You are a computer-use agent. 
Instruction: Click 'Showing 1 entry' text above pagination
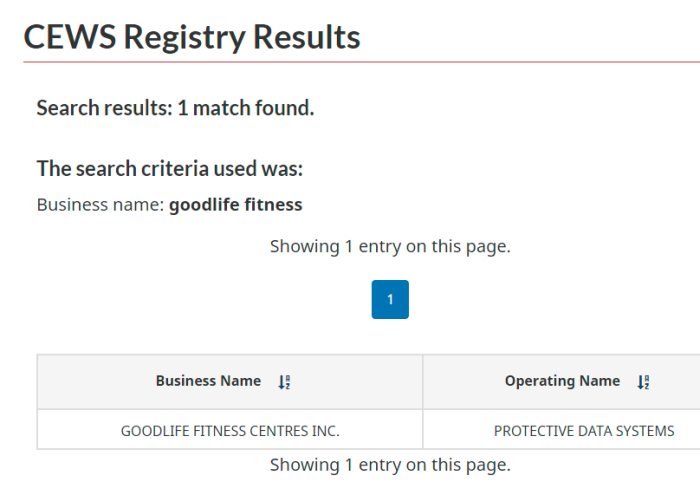[390, 246]
